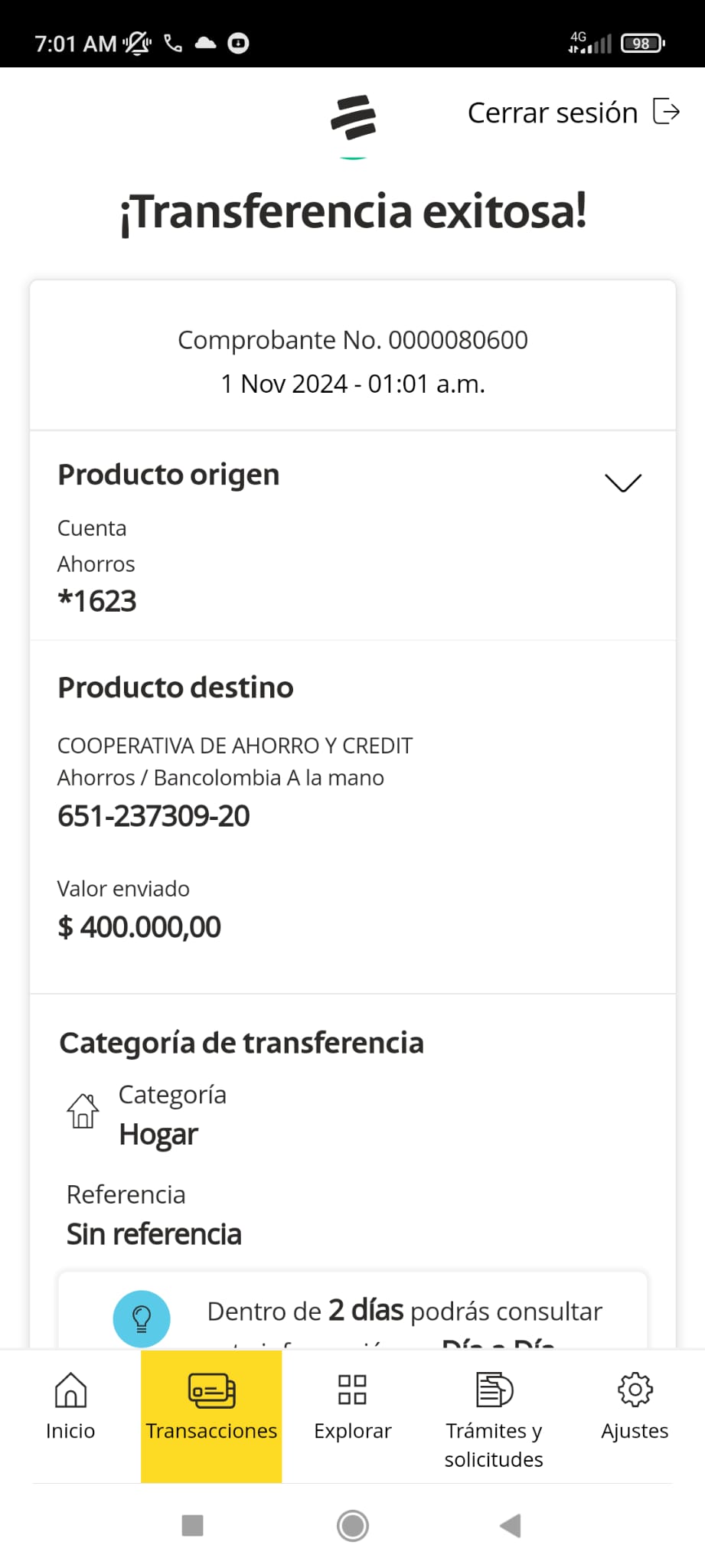This screenshot has width=705, height=1568.
Task: Tap the Bancolombia logo at top
Action: pos(353,118)
